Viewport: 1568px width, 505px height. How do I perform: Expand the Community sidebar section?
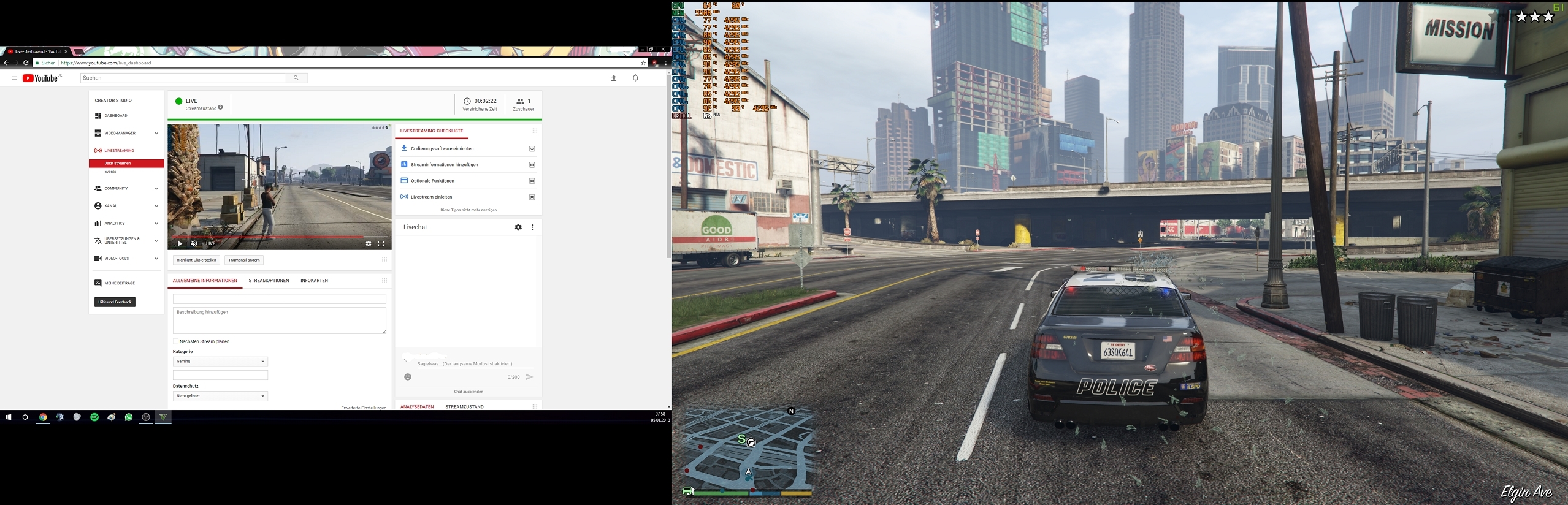(x=156, y=188)
